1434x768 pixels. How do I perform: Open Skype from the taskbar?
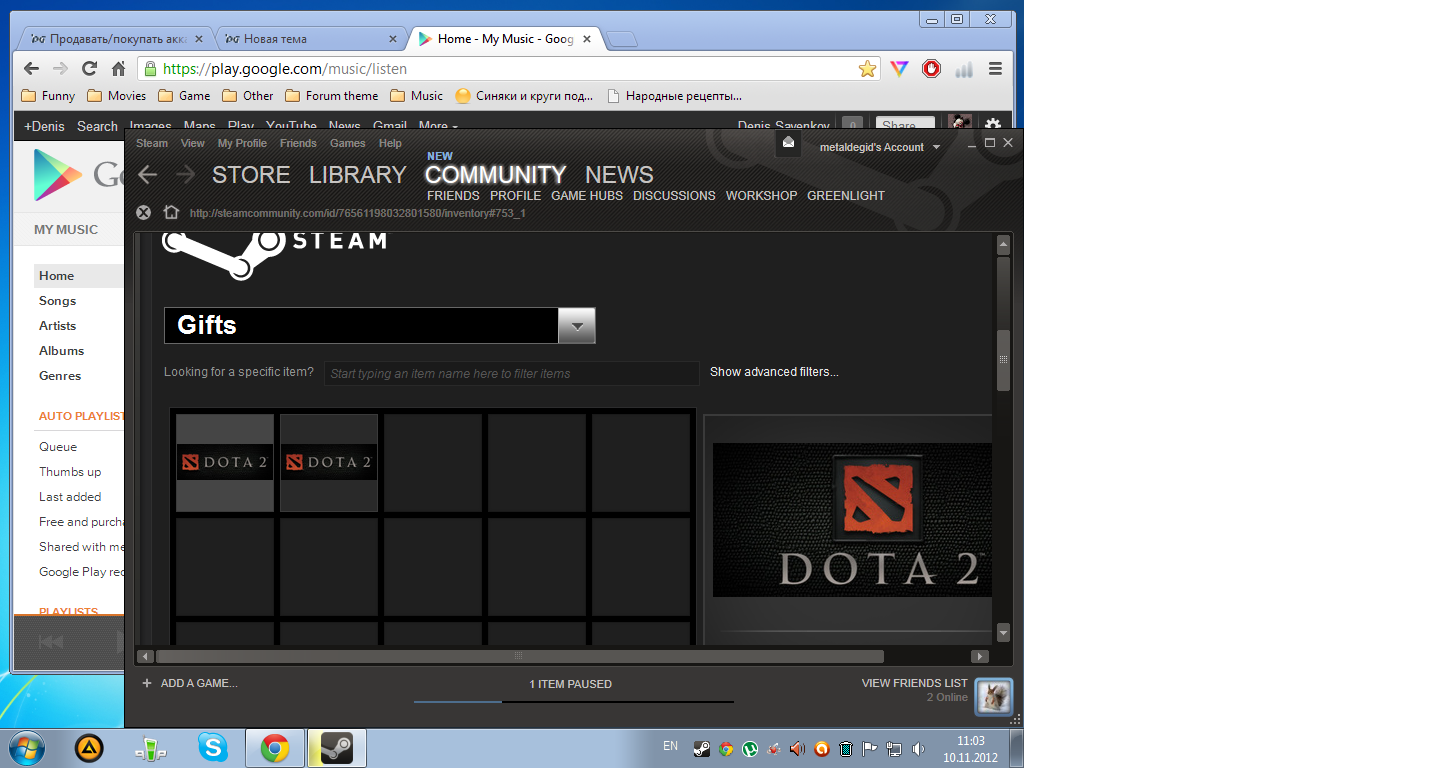(212, 747)
